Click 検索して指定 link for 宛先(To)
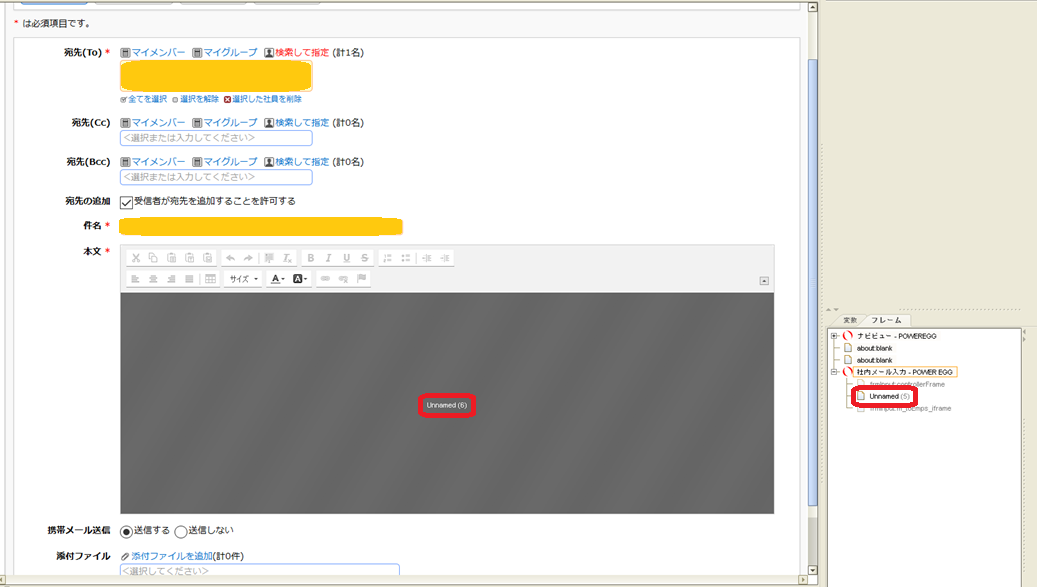Image resolution: width=1037 pixels, height=587 pixels. (x=302, y=52)
